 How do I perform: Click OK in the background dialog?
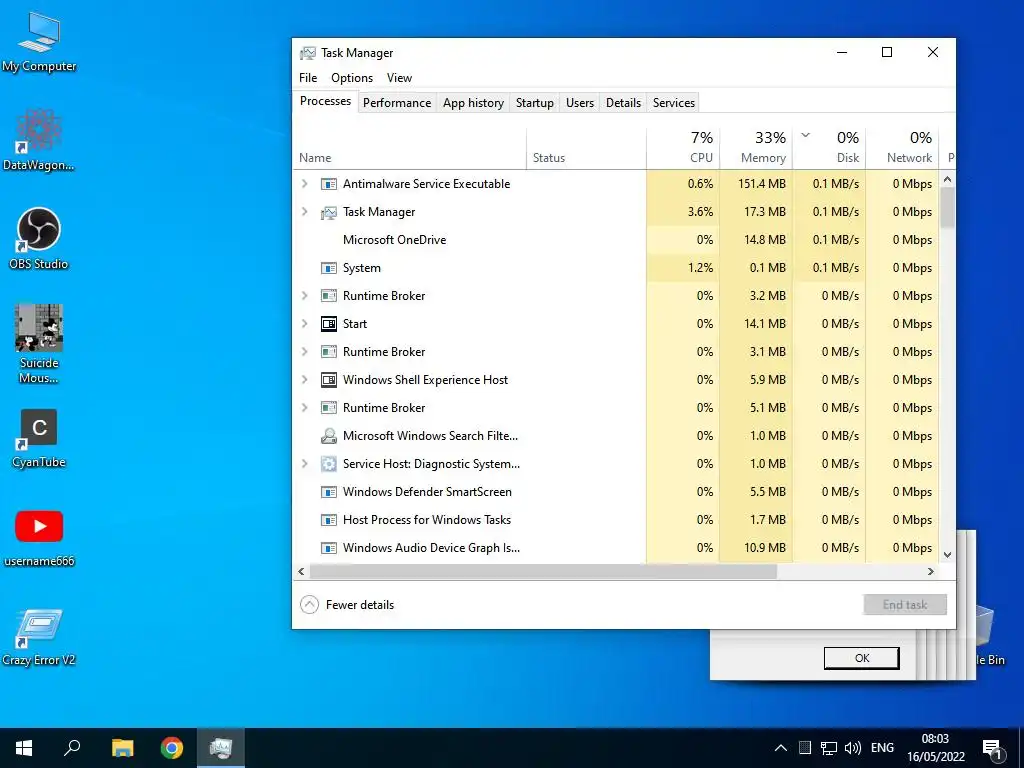click(861, 658)
